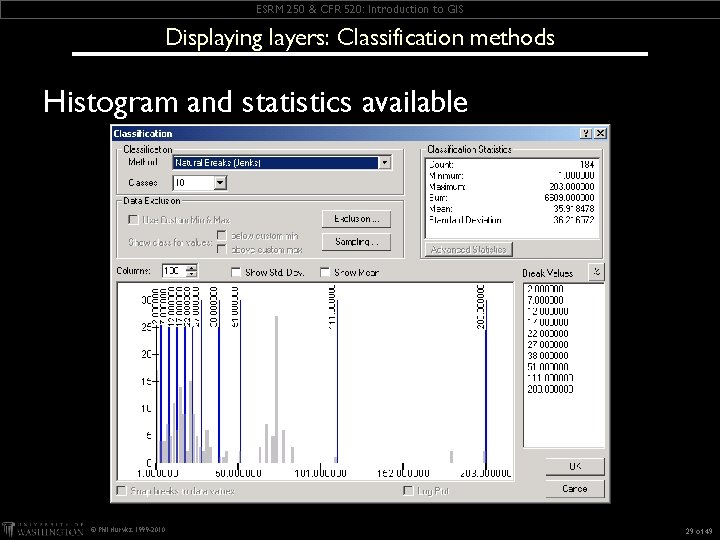Click the blue break line at 111 in histogram

point(338,381)
